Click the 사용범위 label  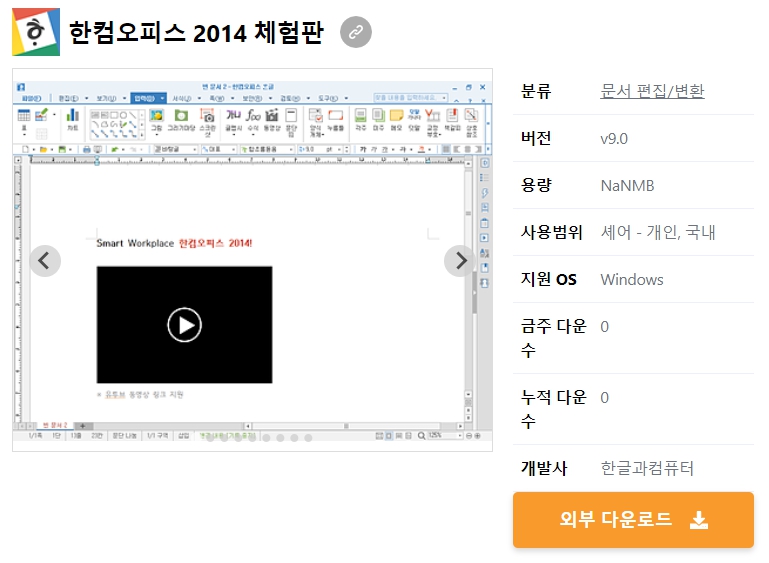[551, 232]
